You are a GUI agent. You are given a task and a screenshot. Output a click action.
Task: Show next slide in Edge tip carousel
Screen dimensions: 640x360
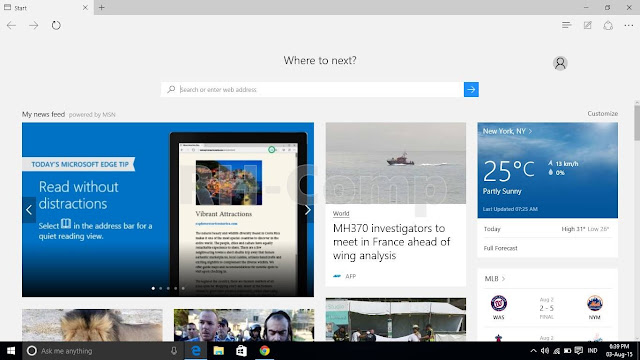[307, 210]
